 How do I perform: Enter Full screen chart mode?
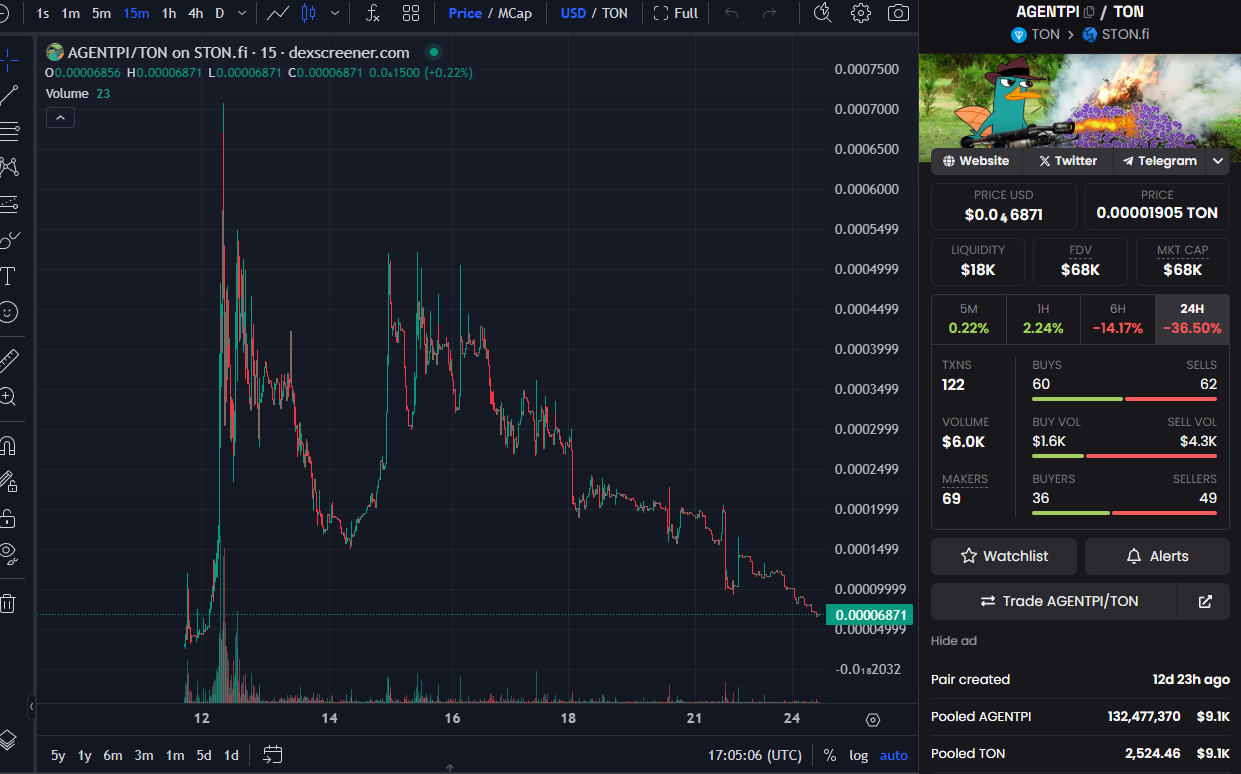point(676,13)
